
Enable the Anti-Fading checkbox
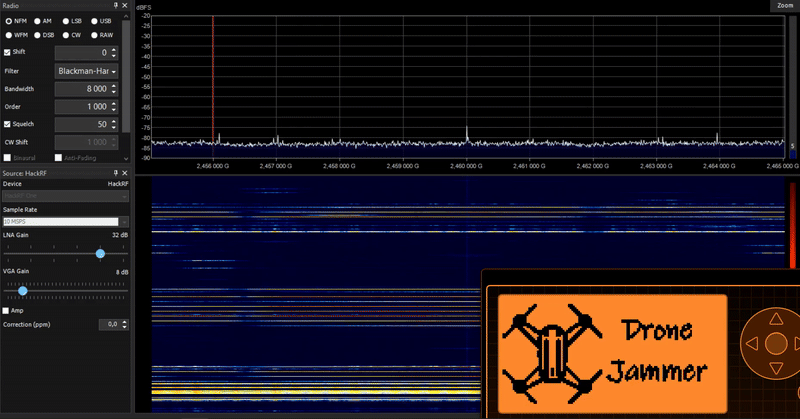(58, 158)
